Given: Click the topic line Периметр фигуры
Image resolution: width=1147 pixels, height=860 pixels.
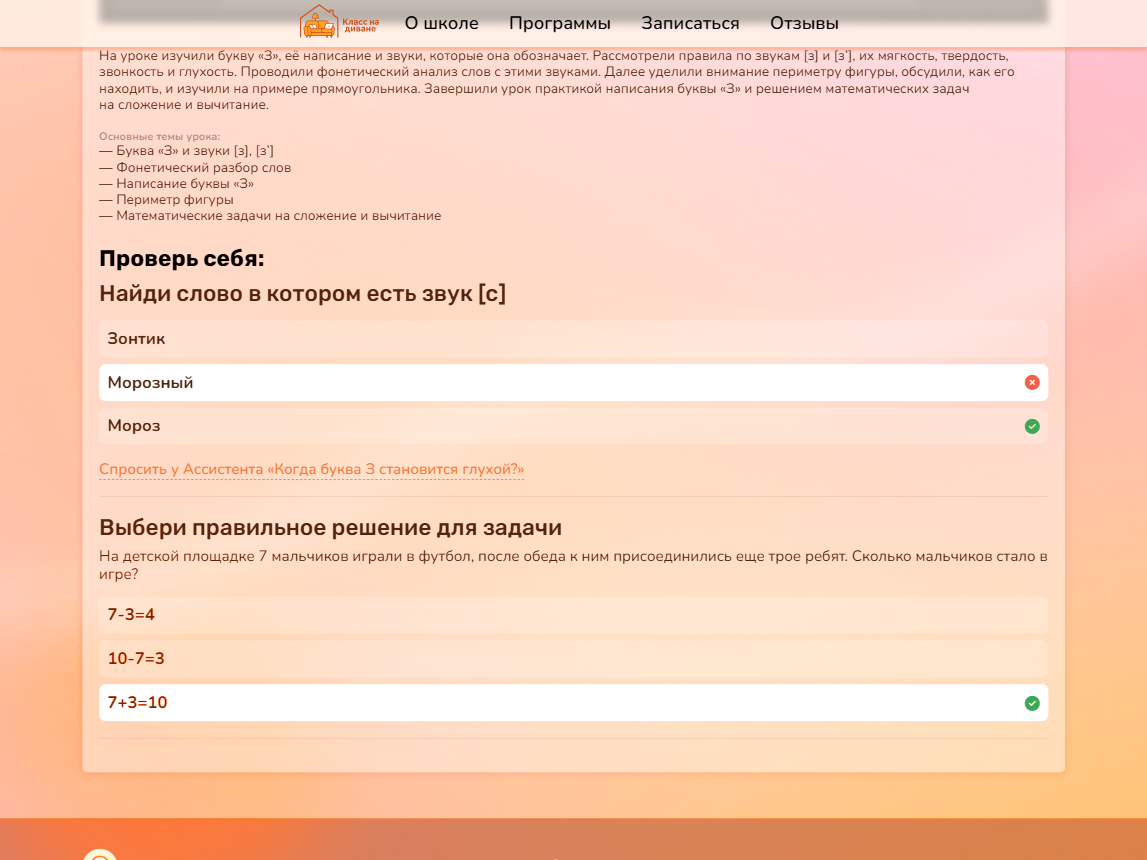Looking at the screenshot, I should [167, 200].
